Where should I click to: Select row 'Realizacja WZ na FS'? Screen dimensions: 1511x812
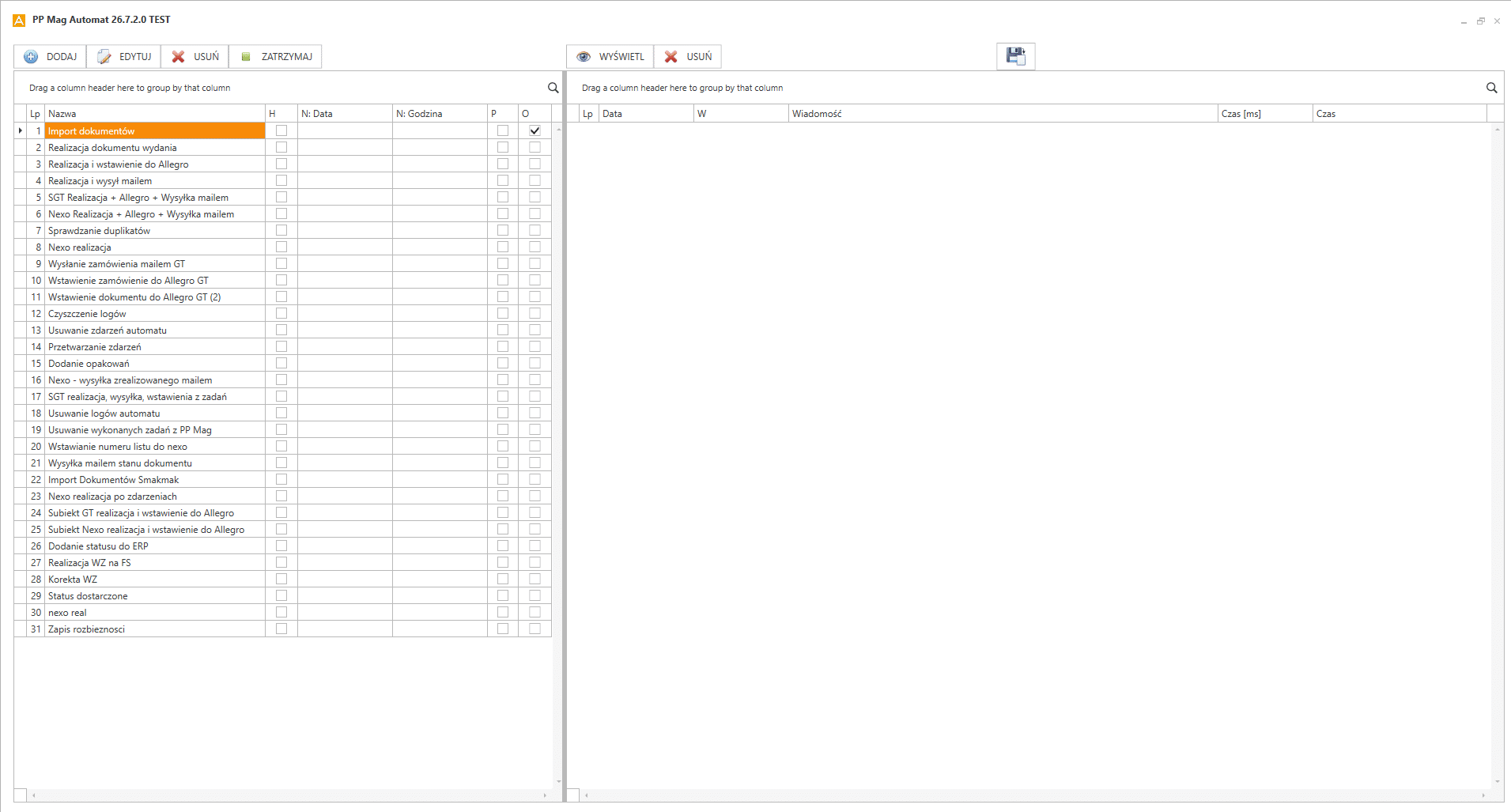(283, 562)
